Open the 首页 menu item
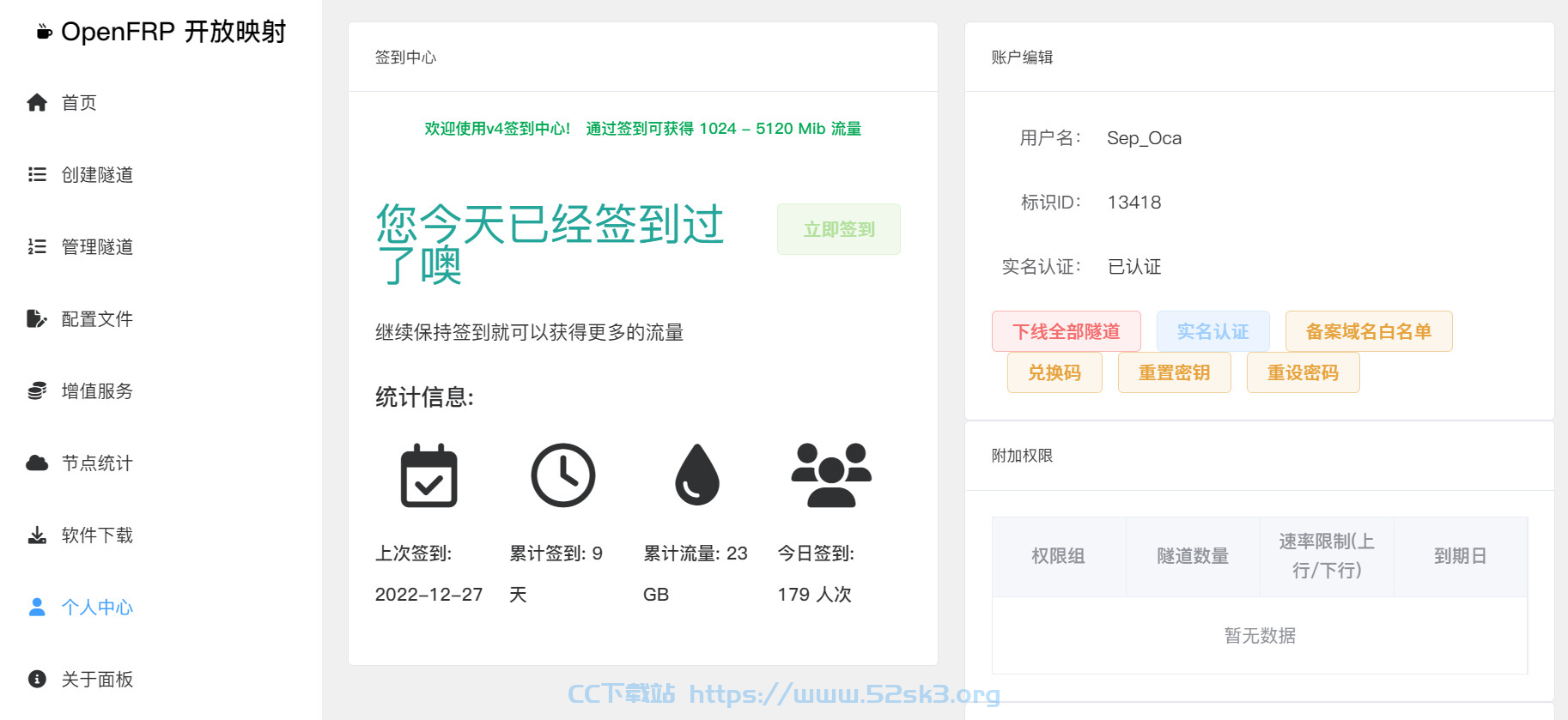The image size is (1568, 720). (x=79, y=103)
